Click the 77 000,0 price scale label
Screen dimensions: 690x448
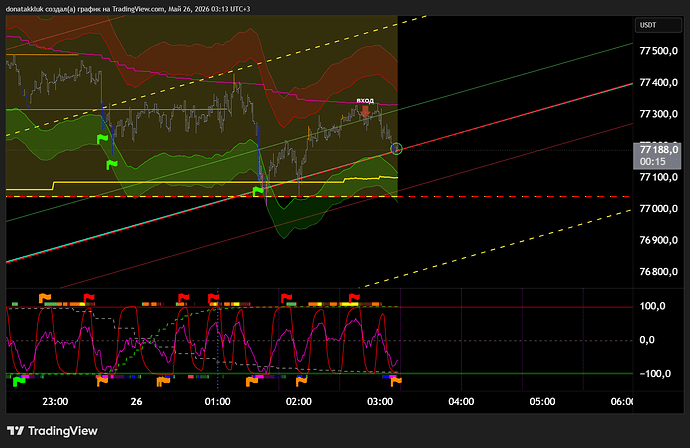(659, 209)
